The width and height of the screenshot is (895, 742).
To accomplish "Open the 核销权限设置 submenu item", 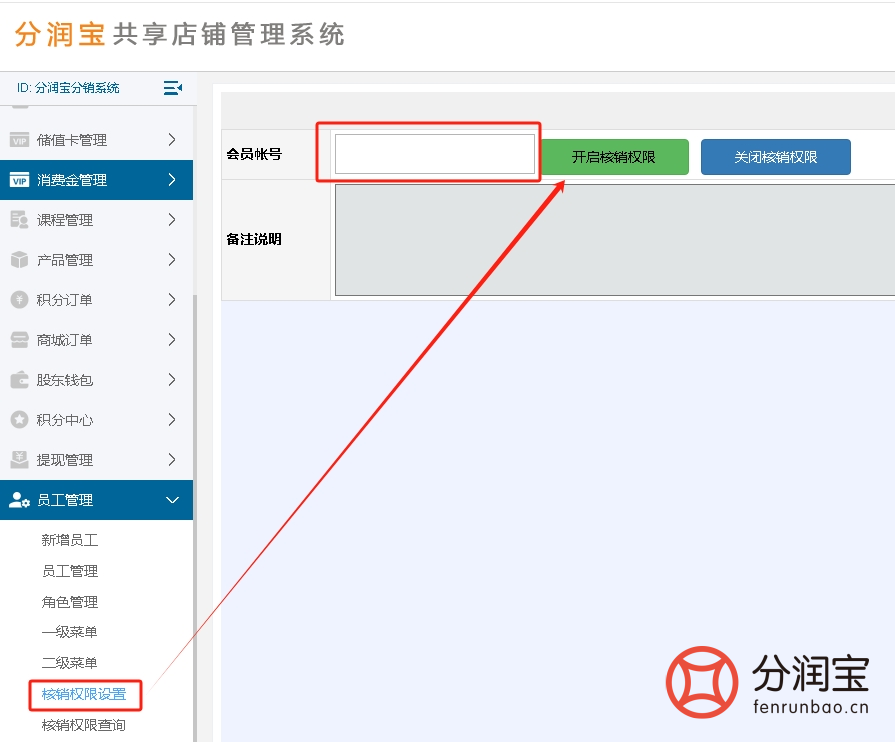I will click(85, 693).
